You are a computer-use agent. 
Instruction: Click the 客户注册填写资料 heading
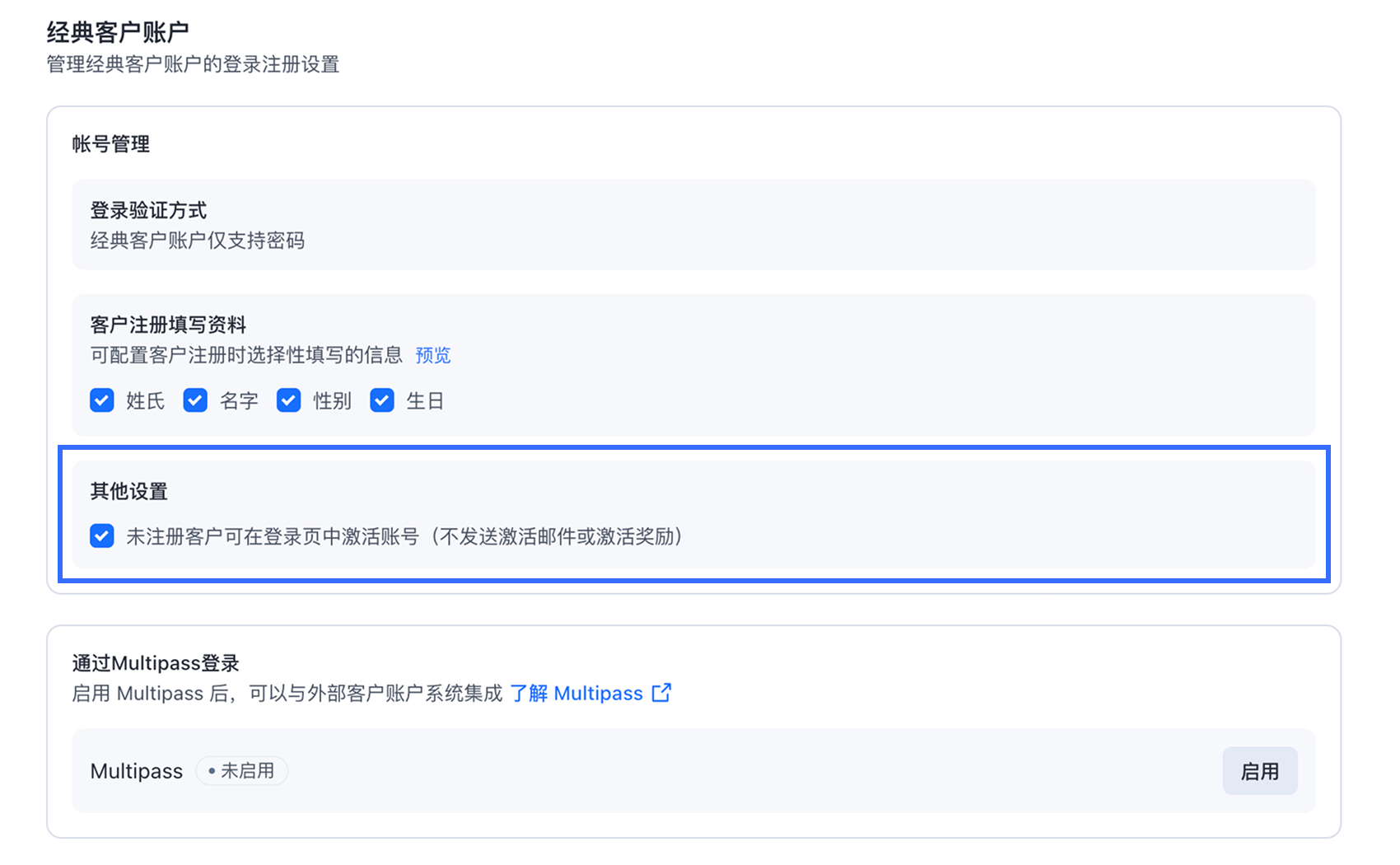point(168,325)
